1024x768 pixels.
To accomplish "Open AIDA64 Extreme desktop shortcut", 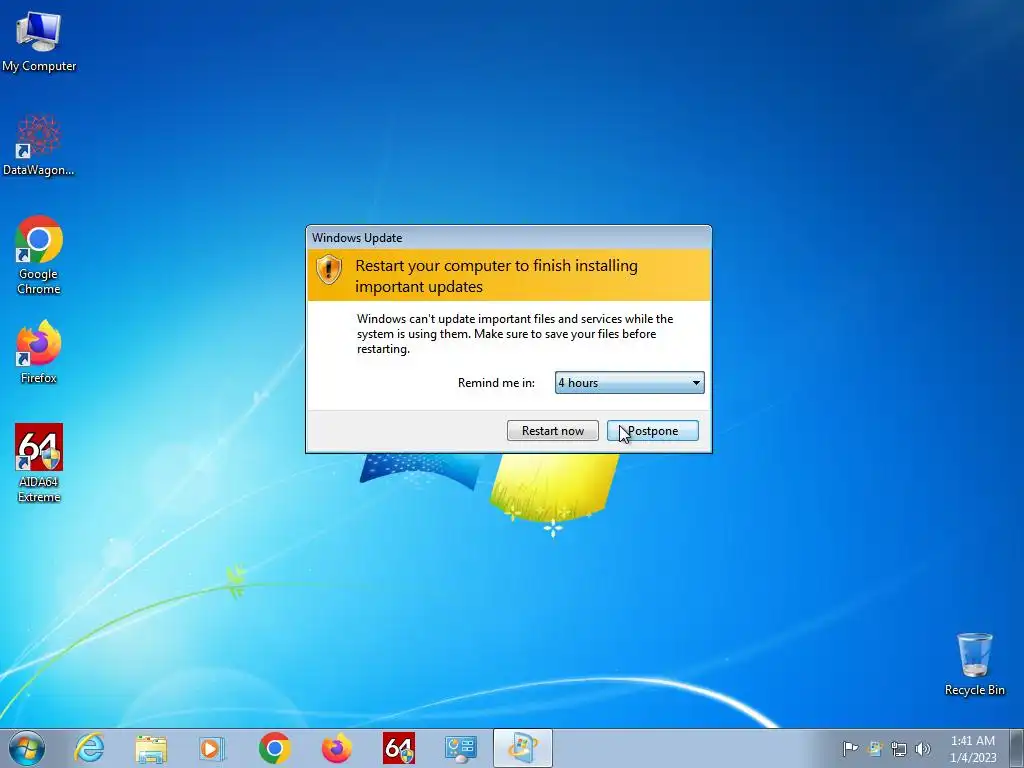I will click(39, 463).
